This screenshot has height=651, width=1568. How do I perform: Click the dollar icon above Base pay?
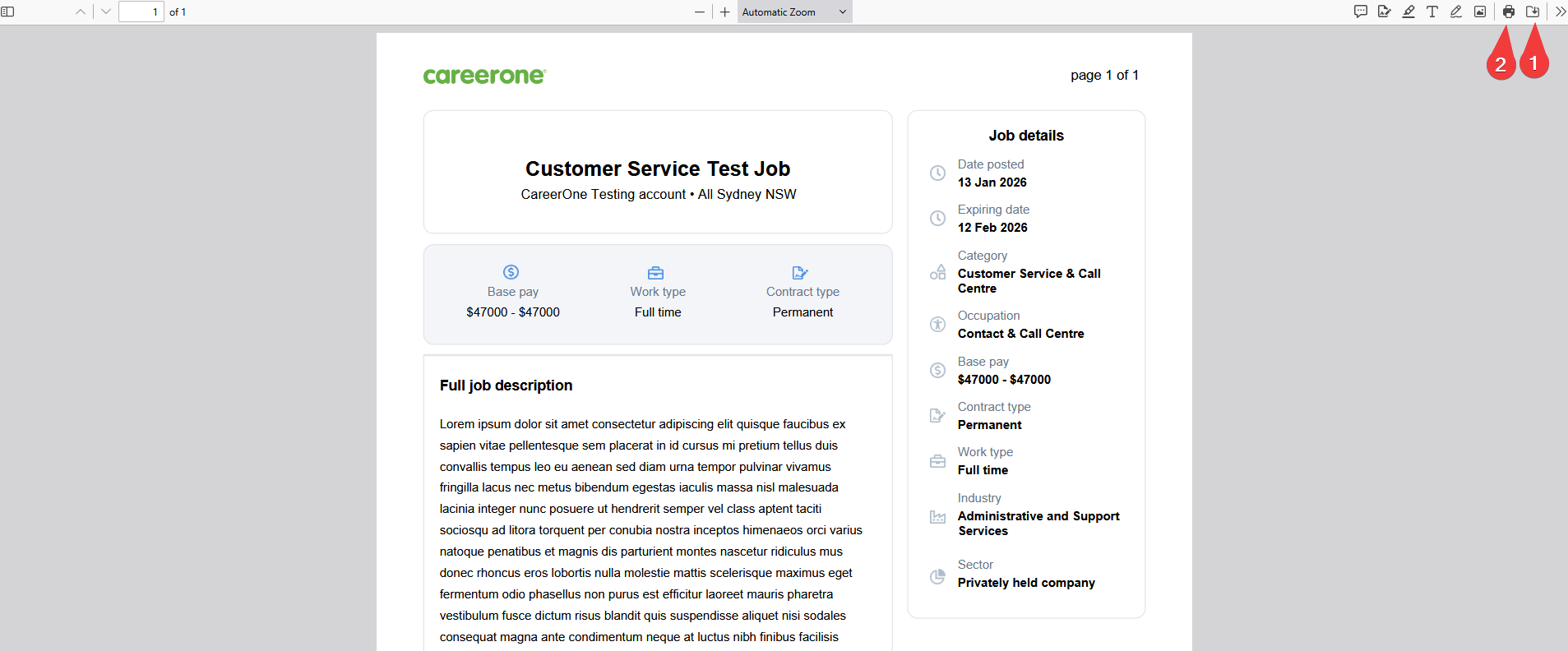click(x=511, y=272)
